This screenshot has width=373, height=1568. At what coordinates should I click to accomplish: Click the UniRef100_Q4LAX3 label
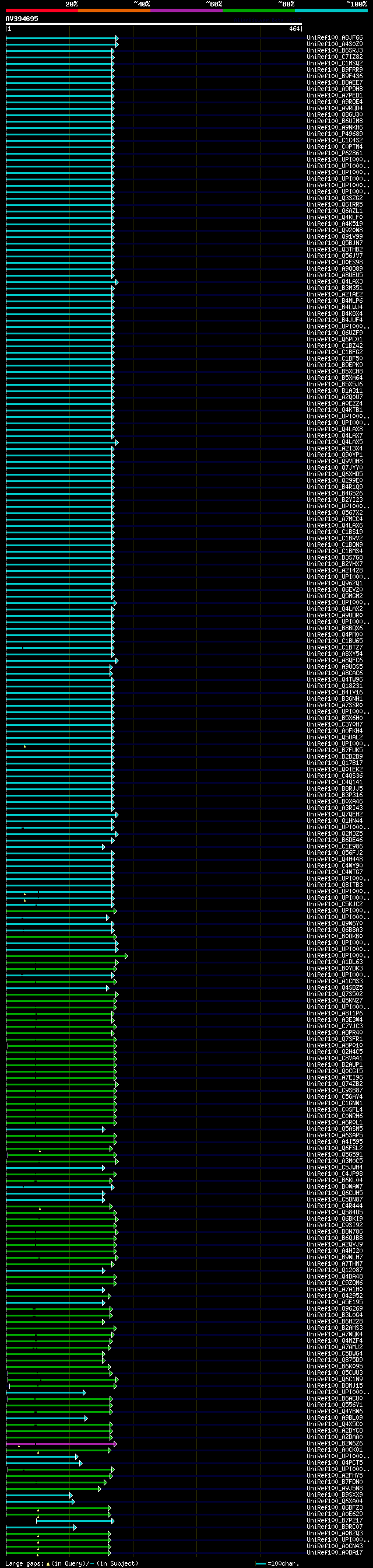pos(335,281)
